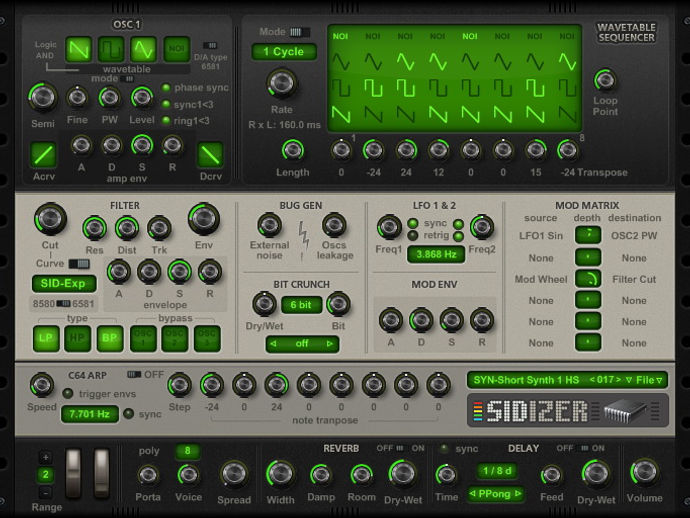This screenshot has height=518, width=690.
Task: Click the Acrv attack curve button
Action: 44,154
